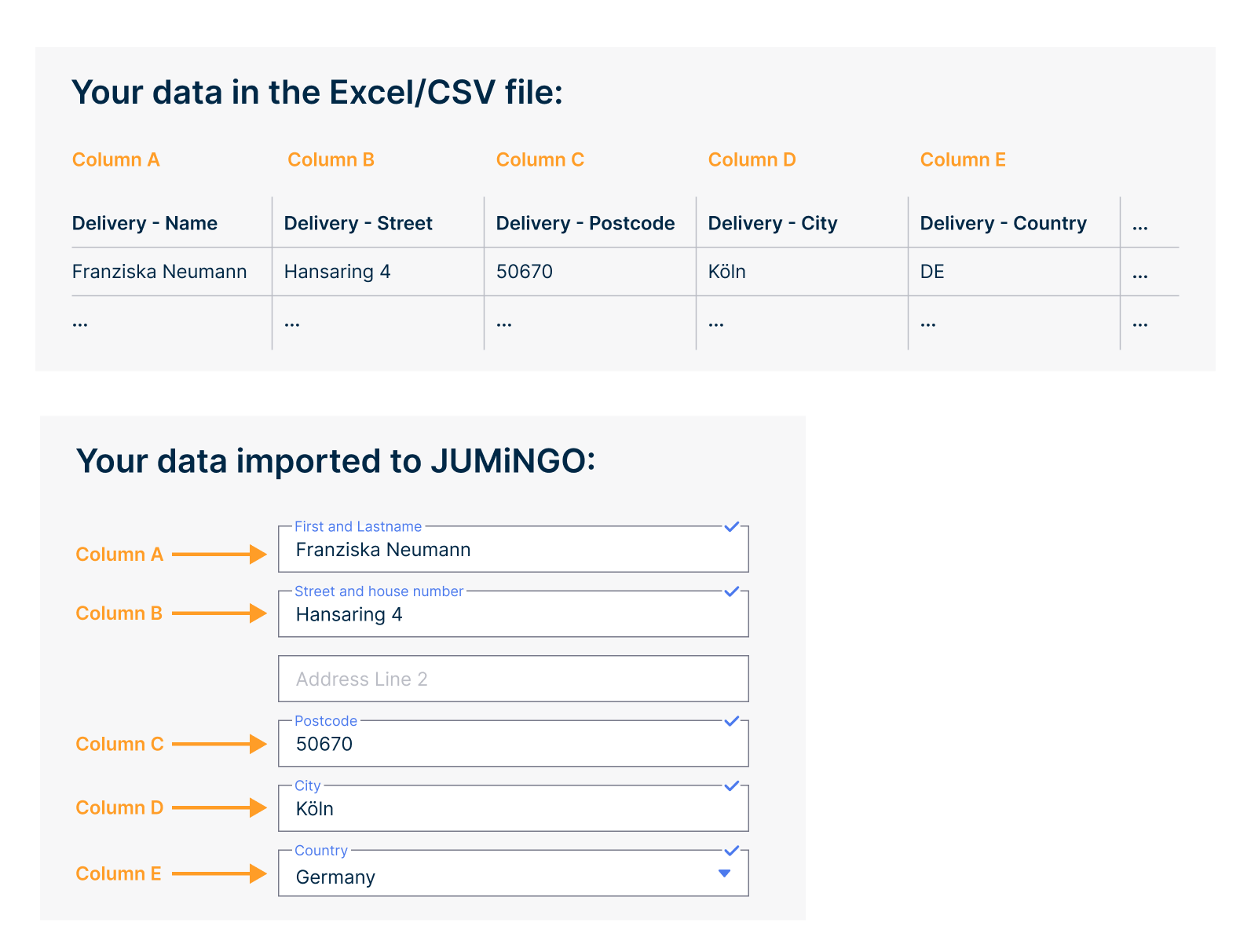Screen dimensions: 1251x952
Task: Select the Delivery - Name table header
Action: pyautogui.click(x=144, y=223)
